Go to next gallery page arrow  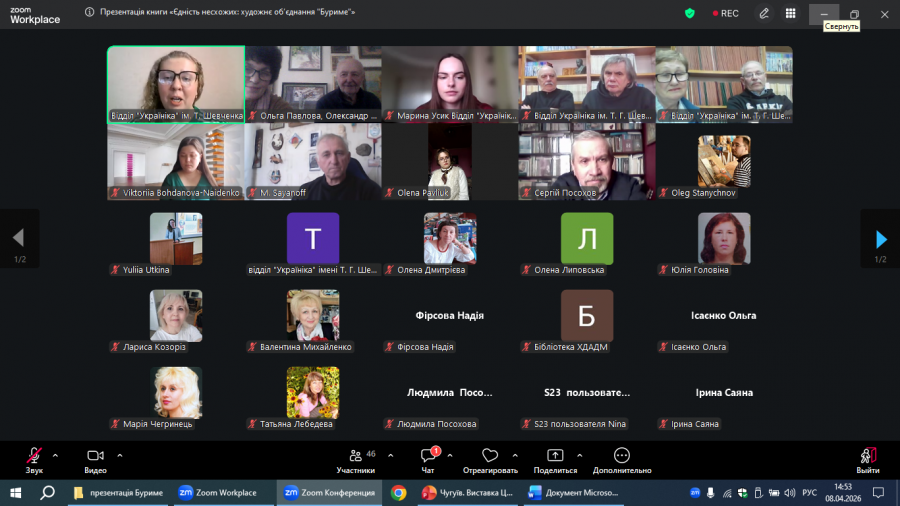[x=881, y=239]
